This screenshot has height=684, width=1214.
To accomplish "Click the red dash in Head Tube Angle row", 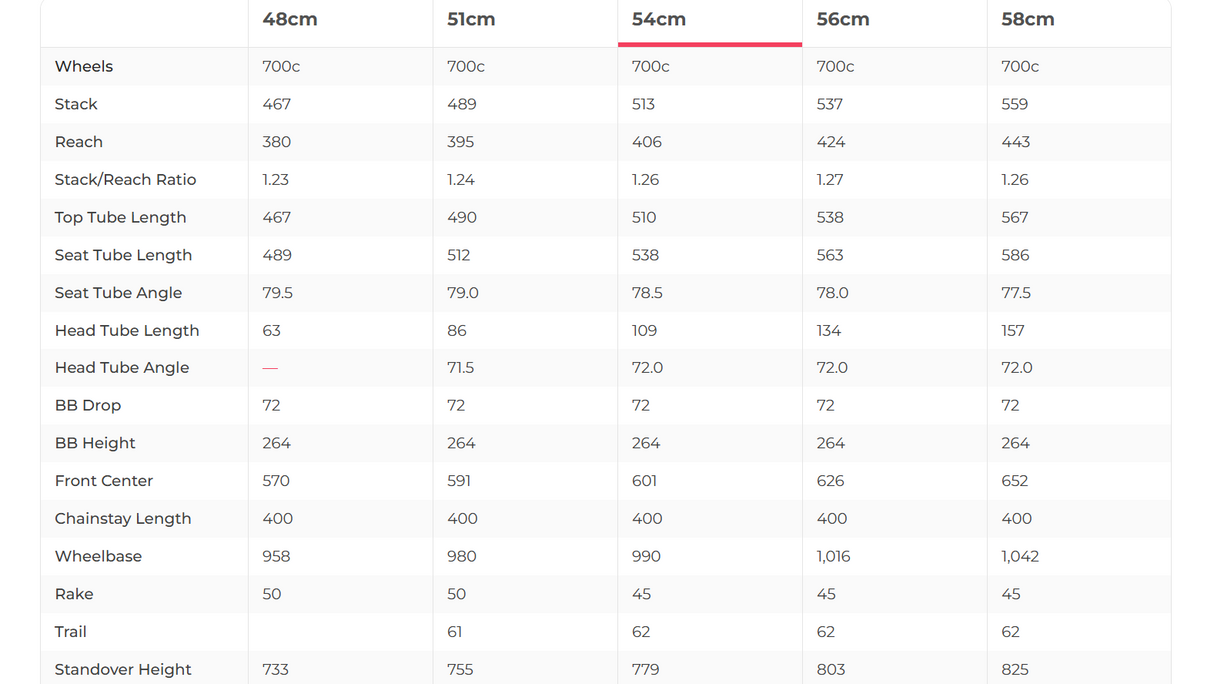I will point(270,368).
